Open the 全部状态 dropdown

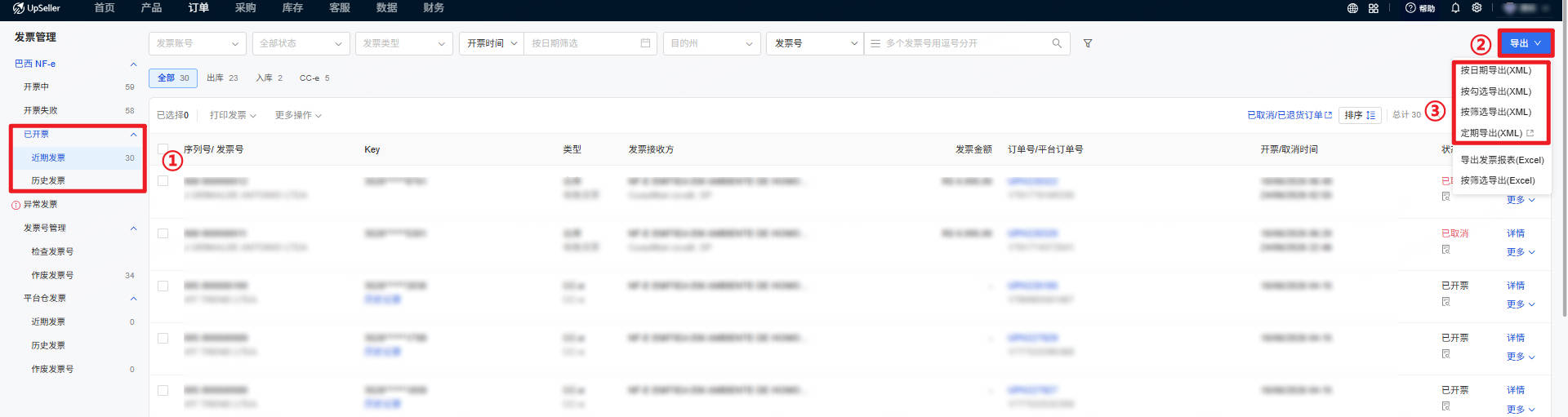click(x=301, y=43)
